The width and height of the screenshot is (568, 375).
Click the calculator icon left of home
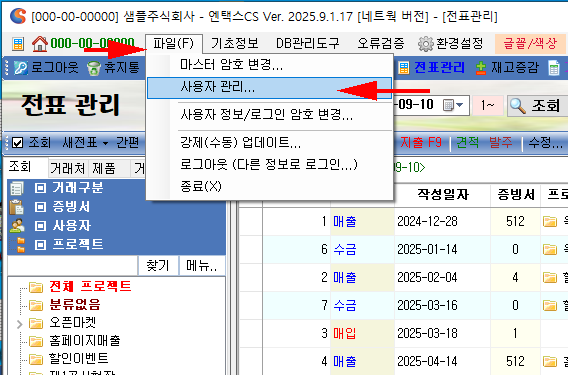click(18, 44)
